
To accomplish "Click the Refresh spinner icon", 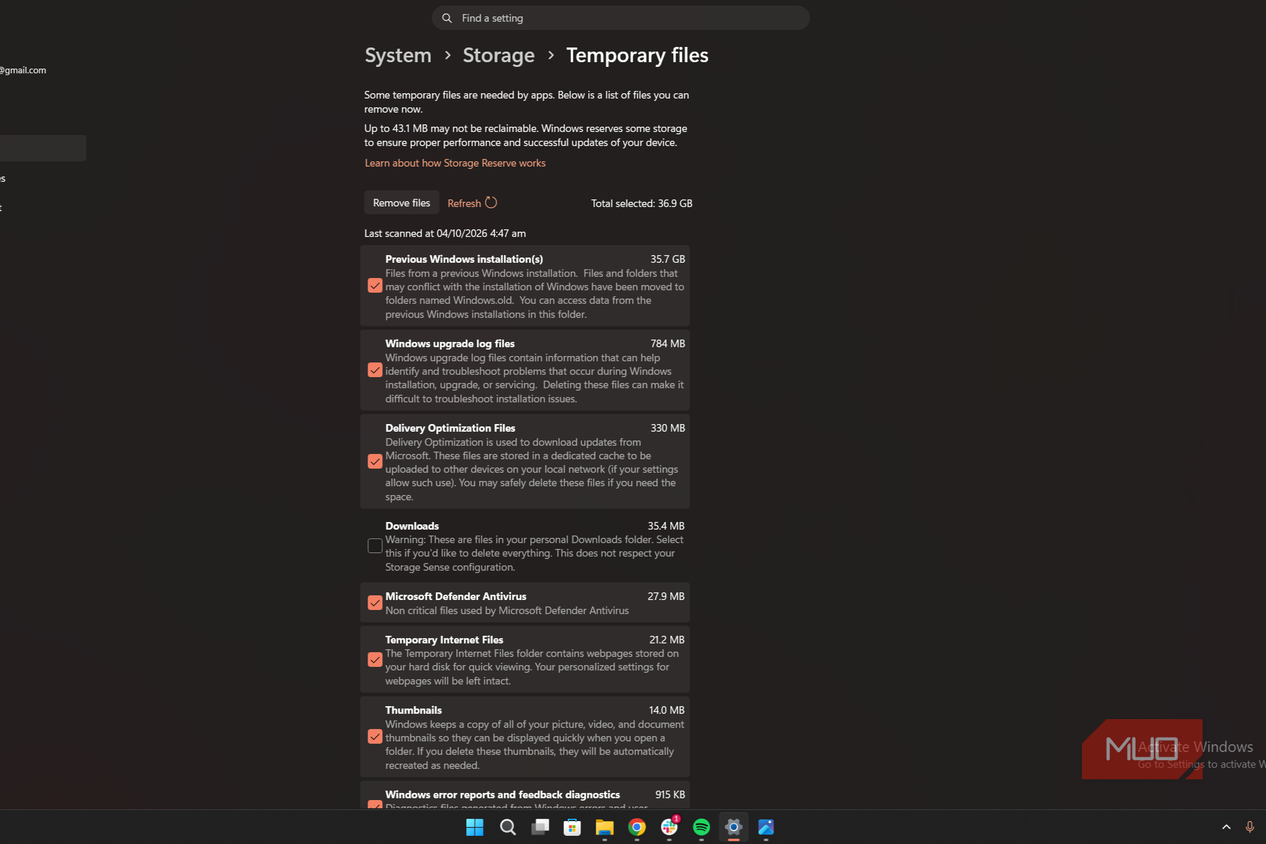I will [491, 202].
